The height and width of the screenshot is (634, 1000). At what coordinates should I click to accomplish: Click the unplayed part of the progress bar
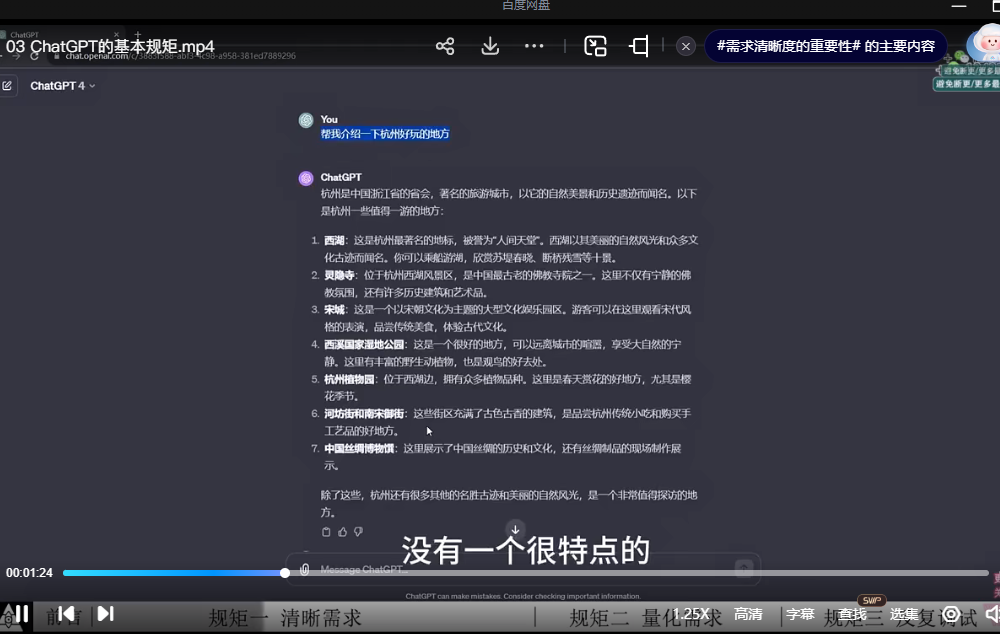[x=638, y=573]
